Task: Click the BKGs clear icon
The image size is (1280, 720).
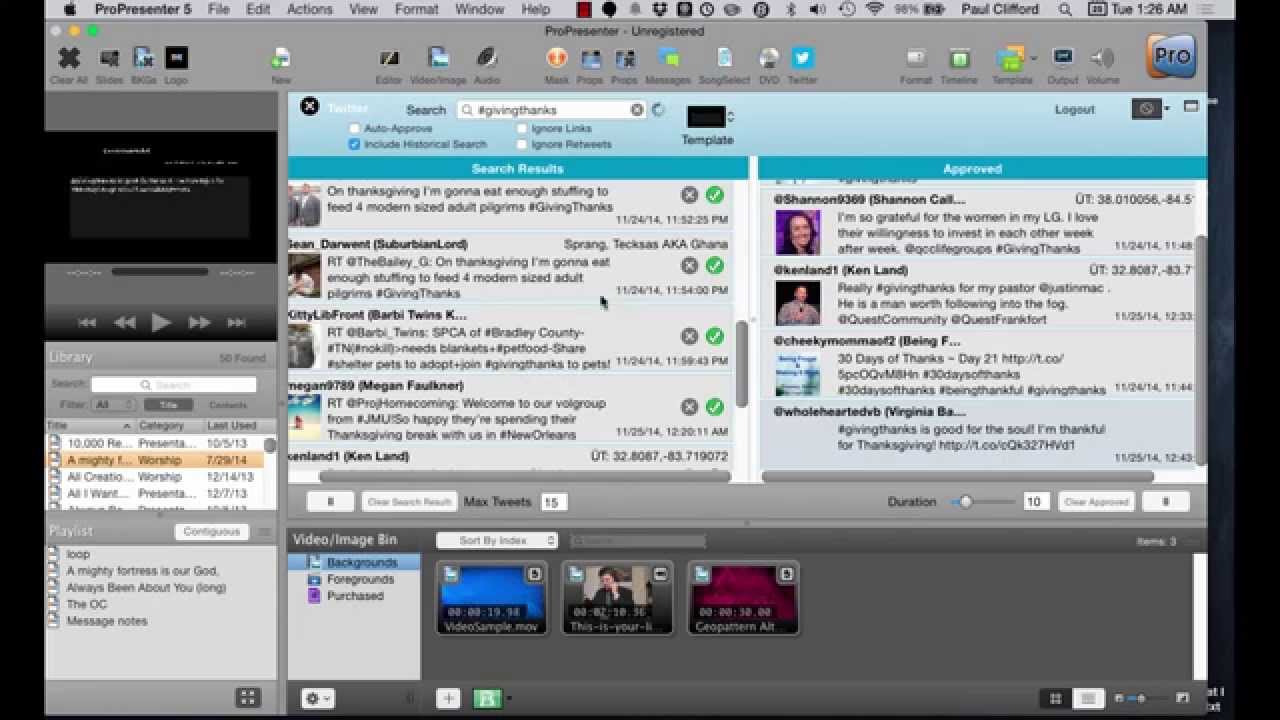Action: 143,58
